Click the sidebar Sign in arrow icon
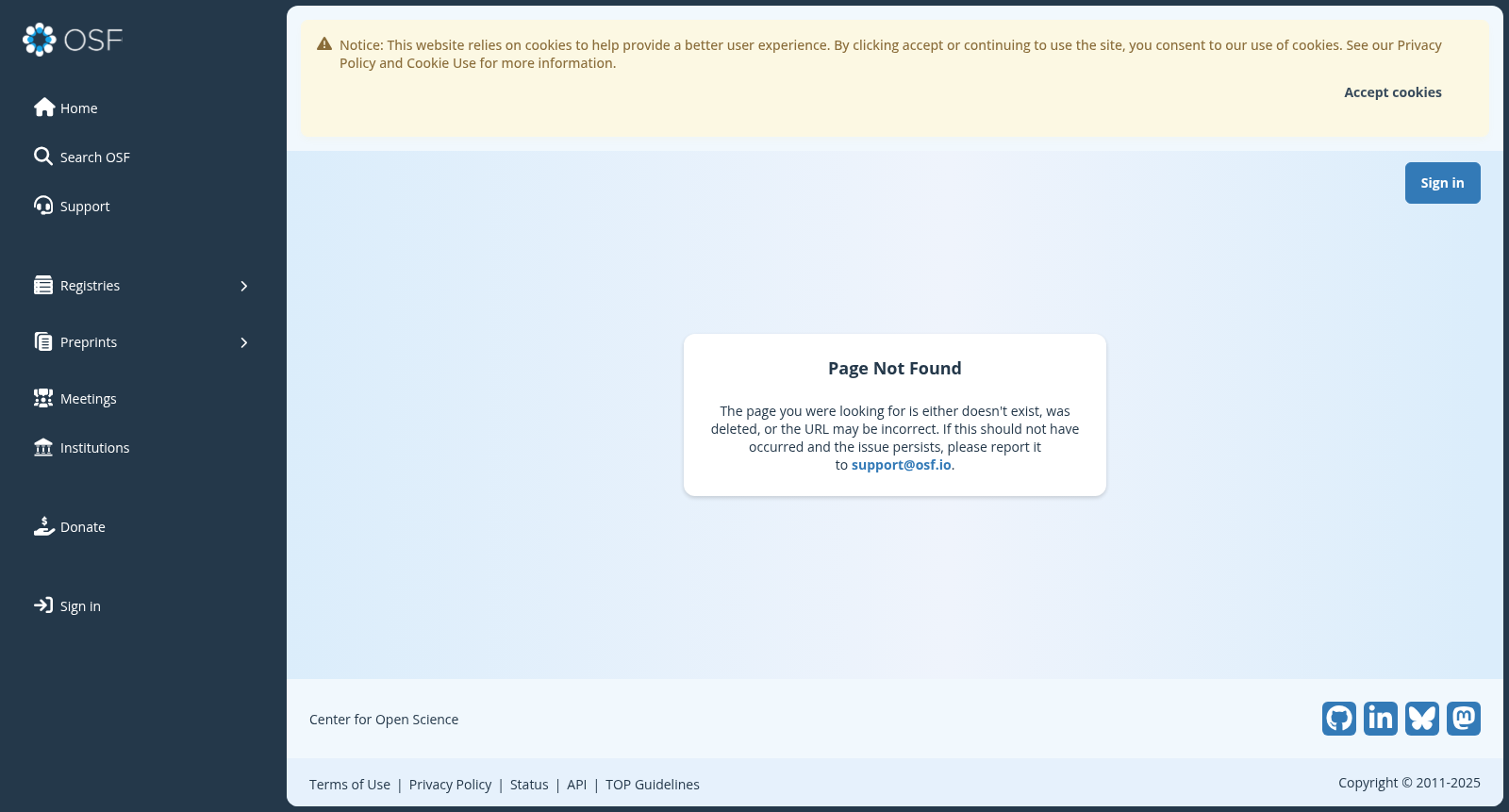The image size is (1509, 812). click(43, 605)
